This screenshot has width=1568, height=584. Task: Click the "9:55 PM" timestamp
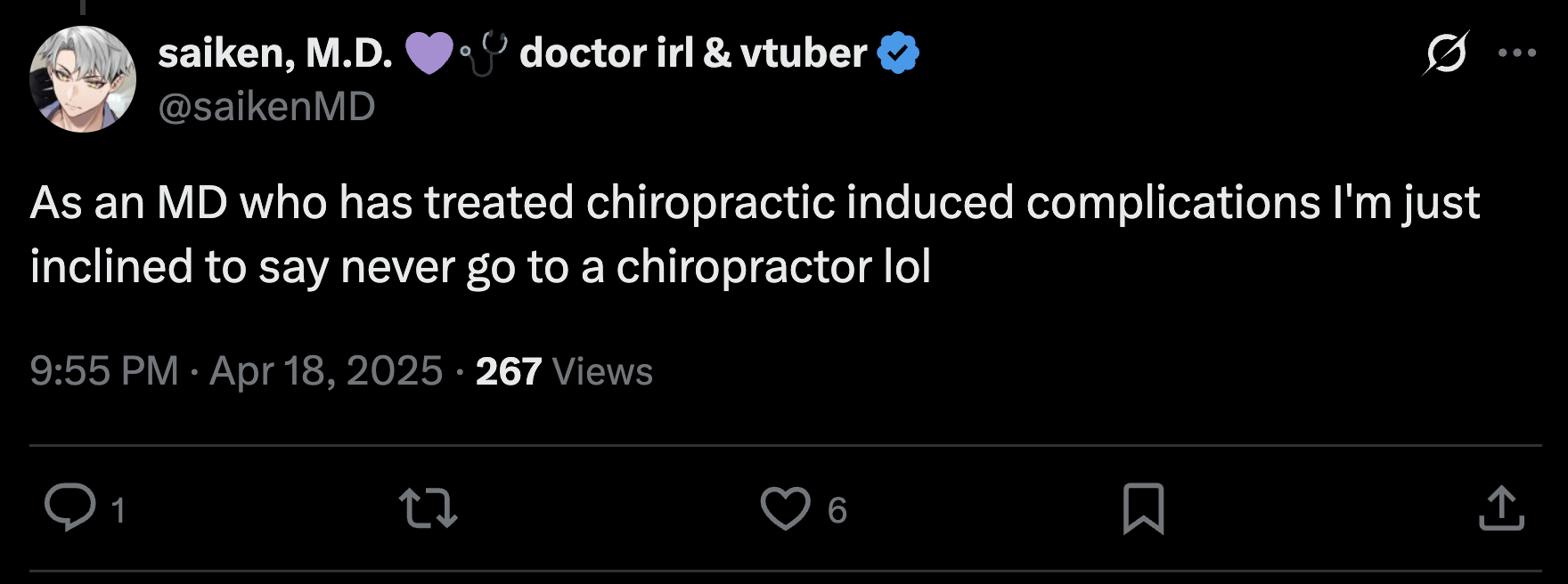tap(104, 370)
